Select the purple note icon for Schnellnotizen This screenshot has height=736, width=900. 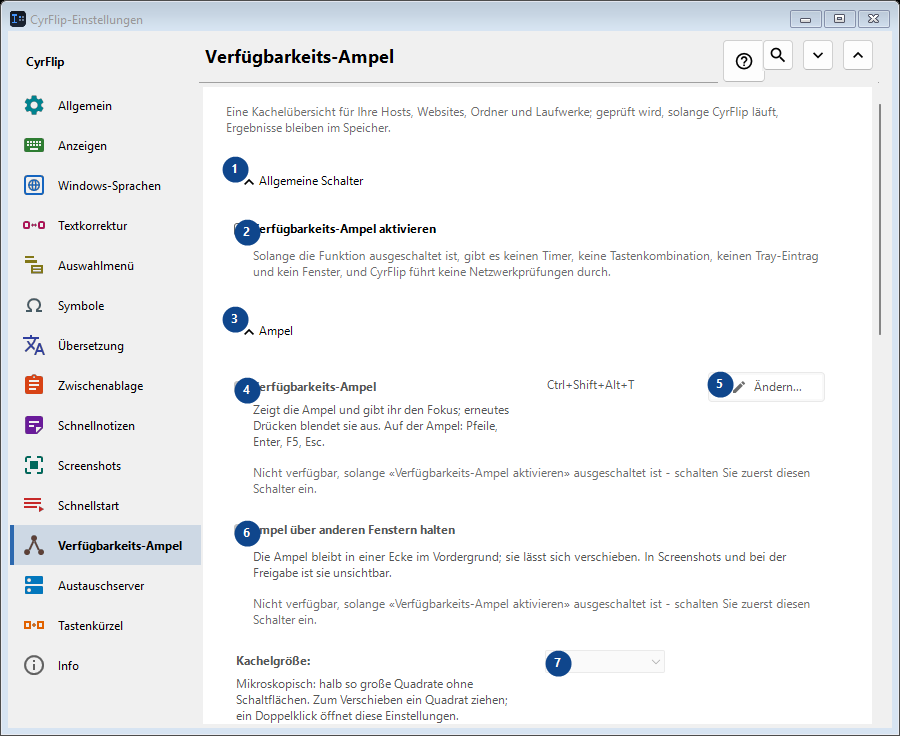coord(34,425)
